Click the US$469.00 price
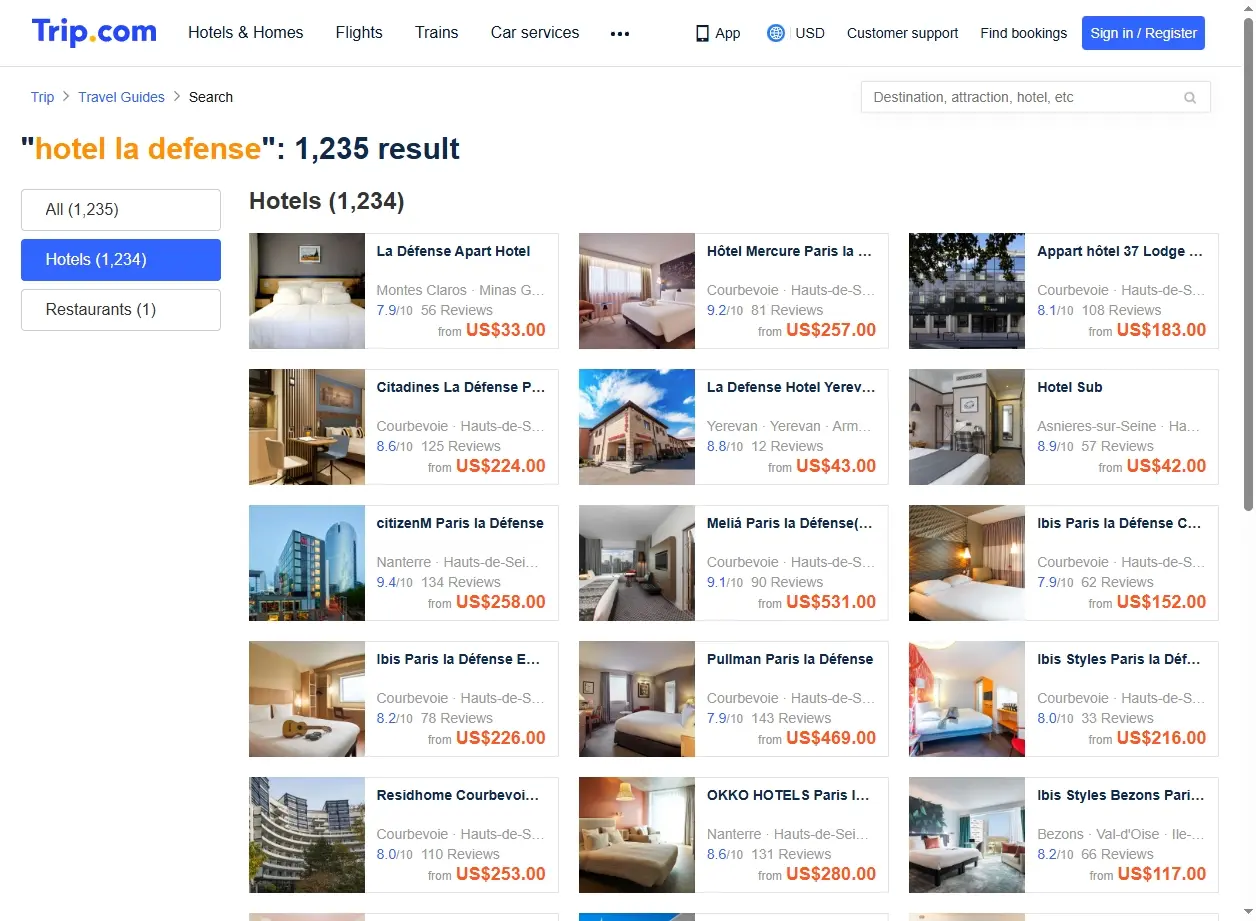 pos(830,738)
